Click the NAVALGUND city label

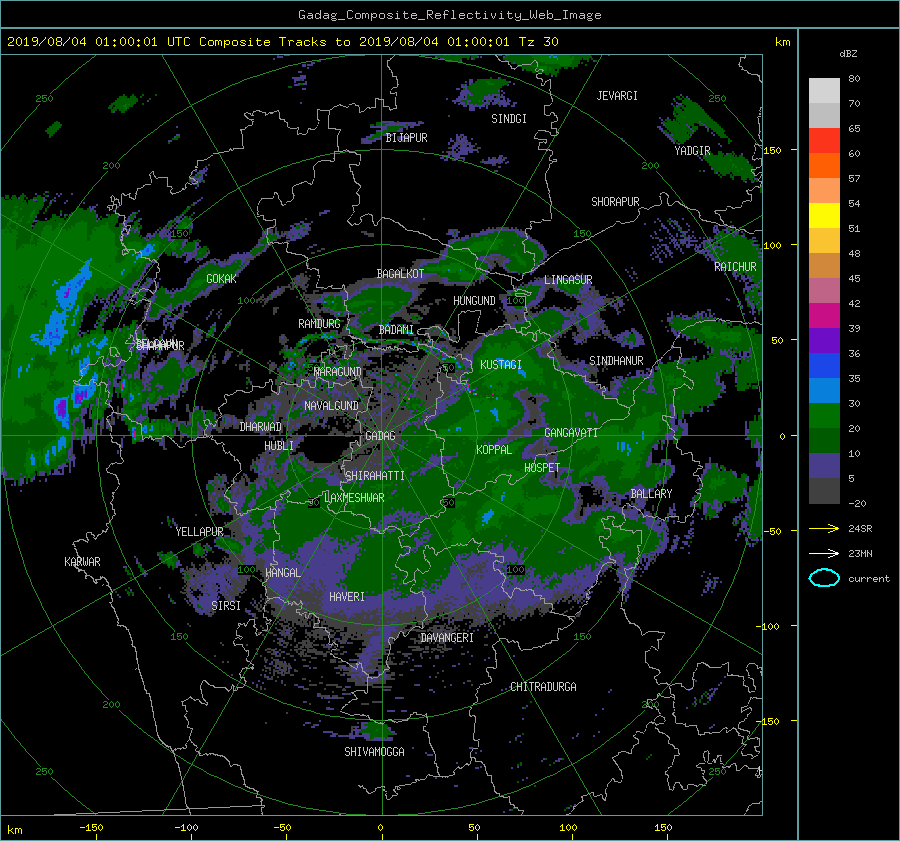tap(331, 406)
